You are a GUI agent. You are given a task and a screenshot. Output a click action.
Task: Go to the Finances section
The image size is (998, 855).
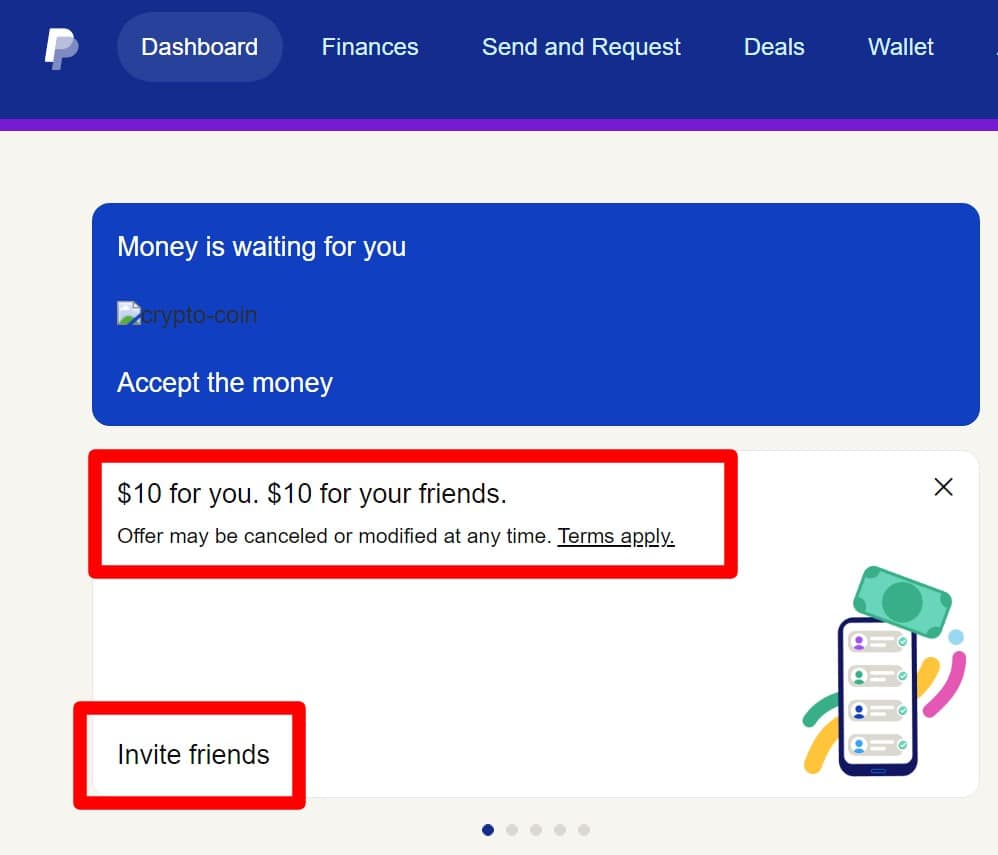coord(370,47)
